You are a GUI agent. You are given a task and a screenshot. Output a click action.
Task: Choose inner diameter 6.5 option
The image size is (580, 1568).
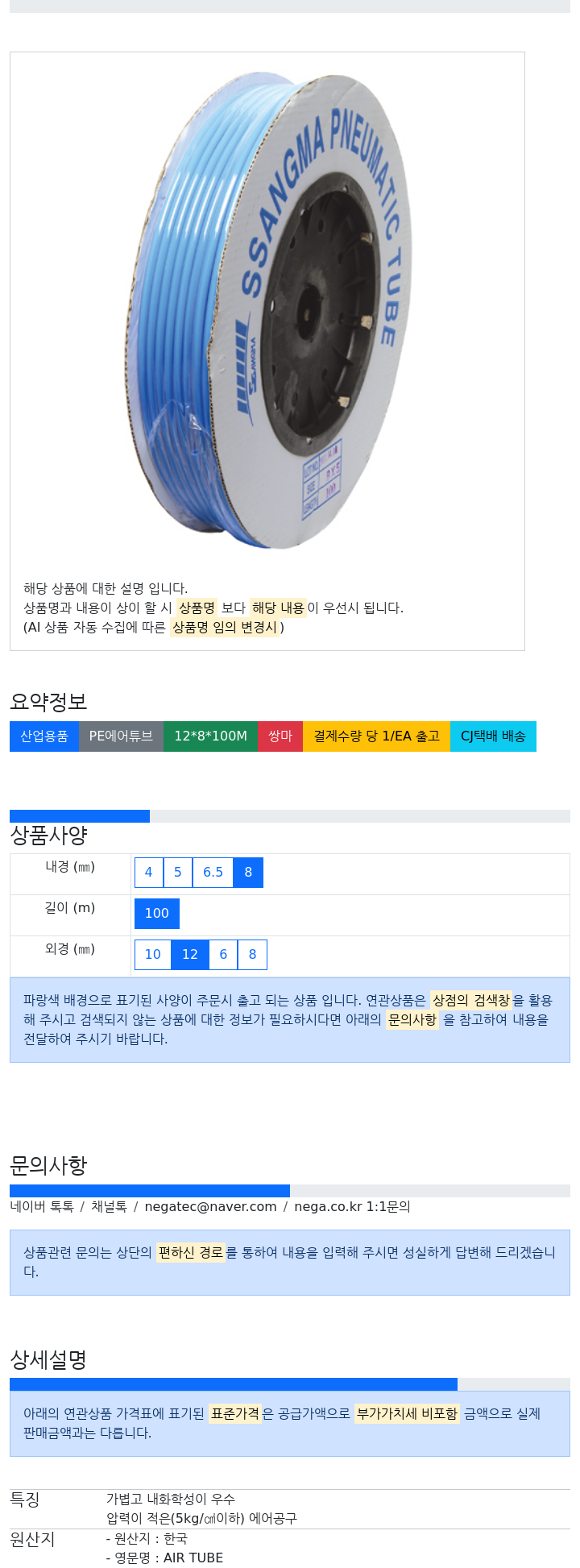213,873
